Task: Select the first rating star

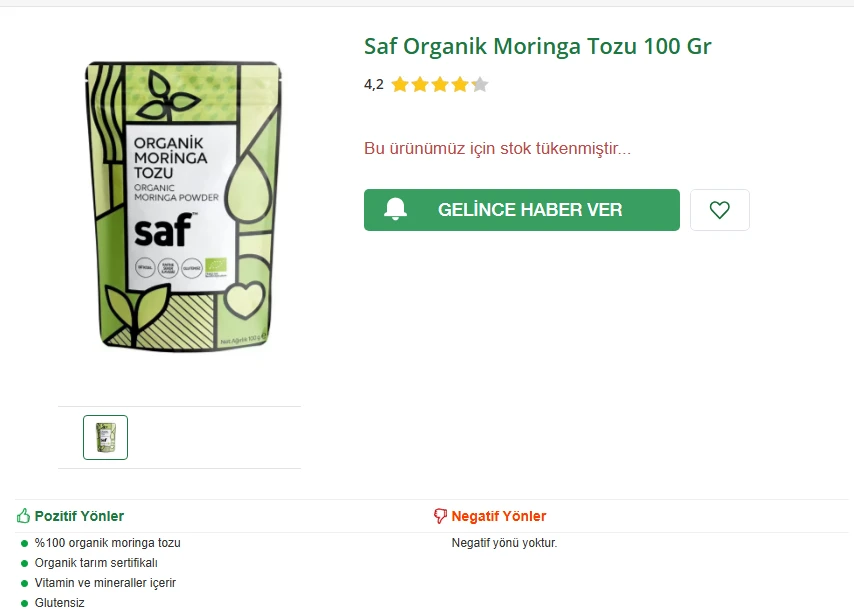Action: [400, 84]
